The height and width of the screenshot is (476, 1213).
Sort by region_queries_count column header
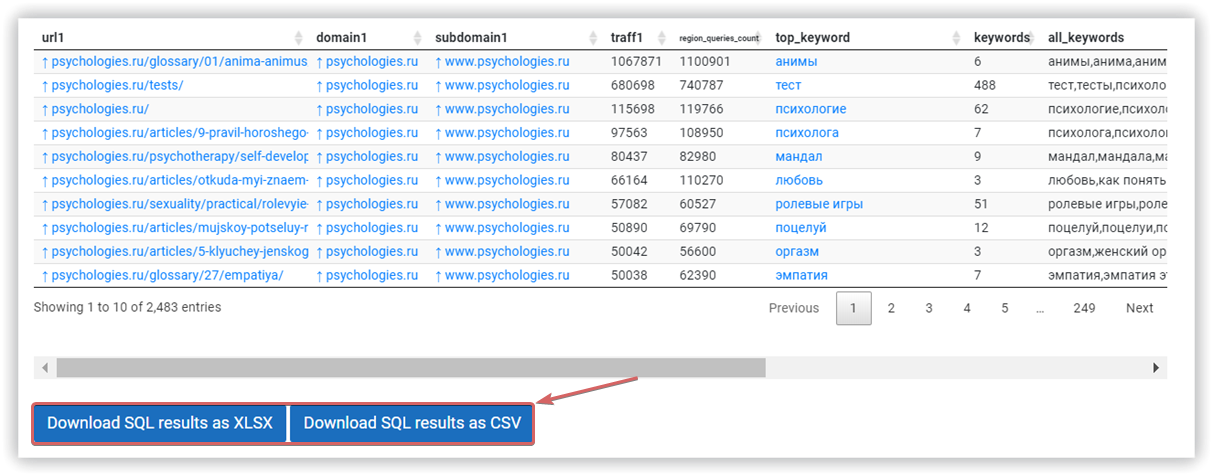click(x=720, y=37)
